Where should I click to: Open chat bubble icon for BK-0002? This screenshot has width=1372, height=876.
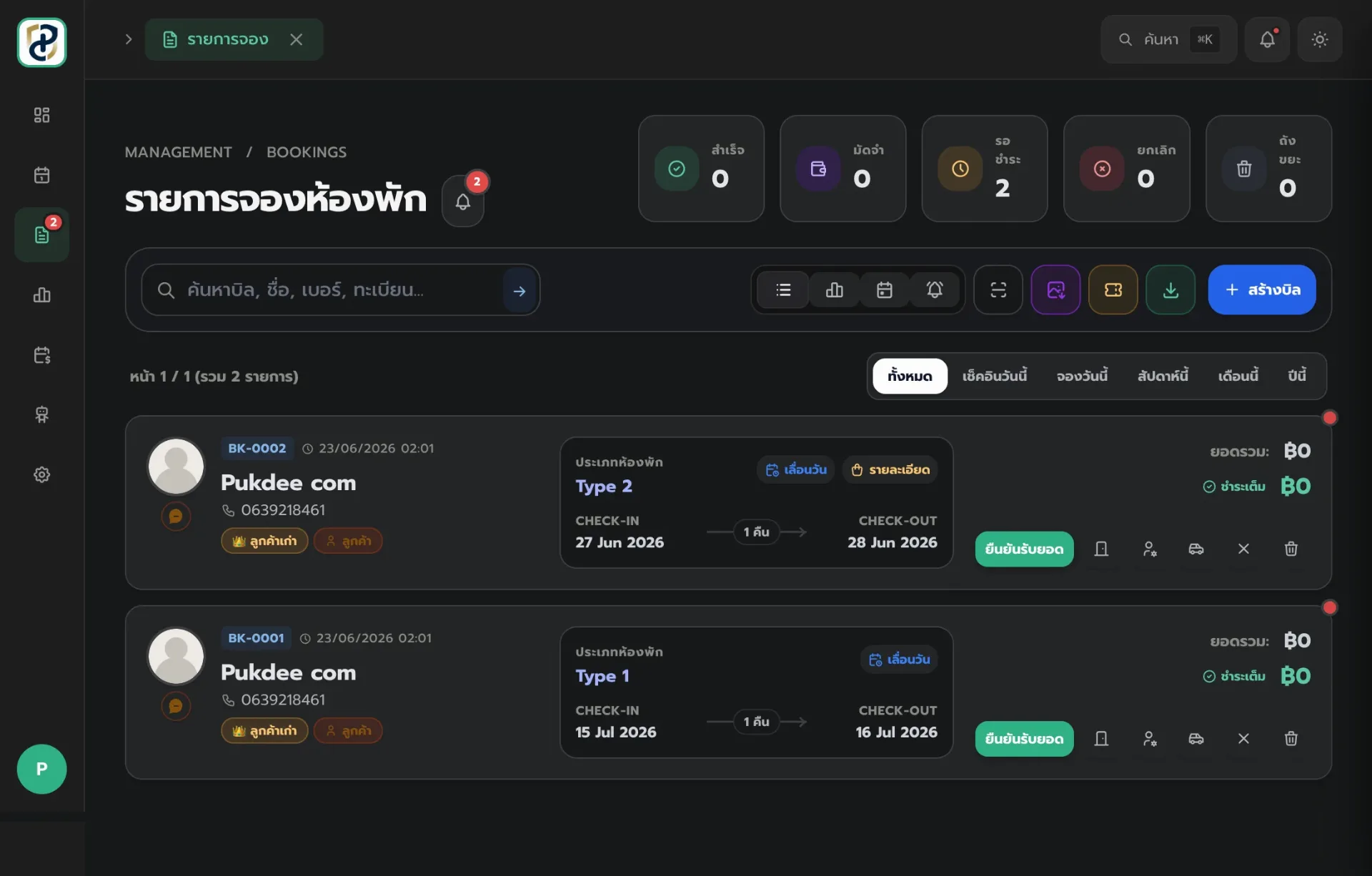pos(176,516)
